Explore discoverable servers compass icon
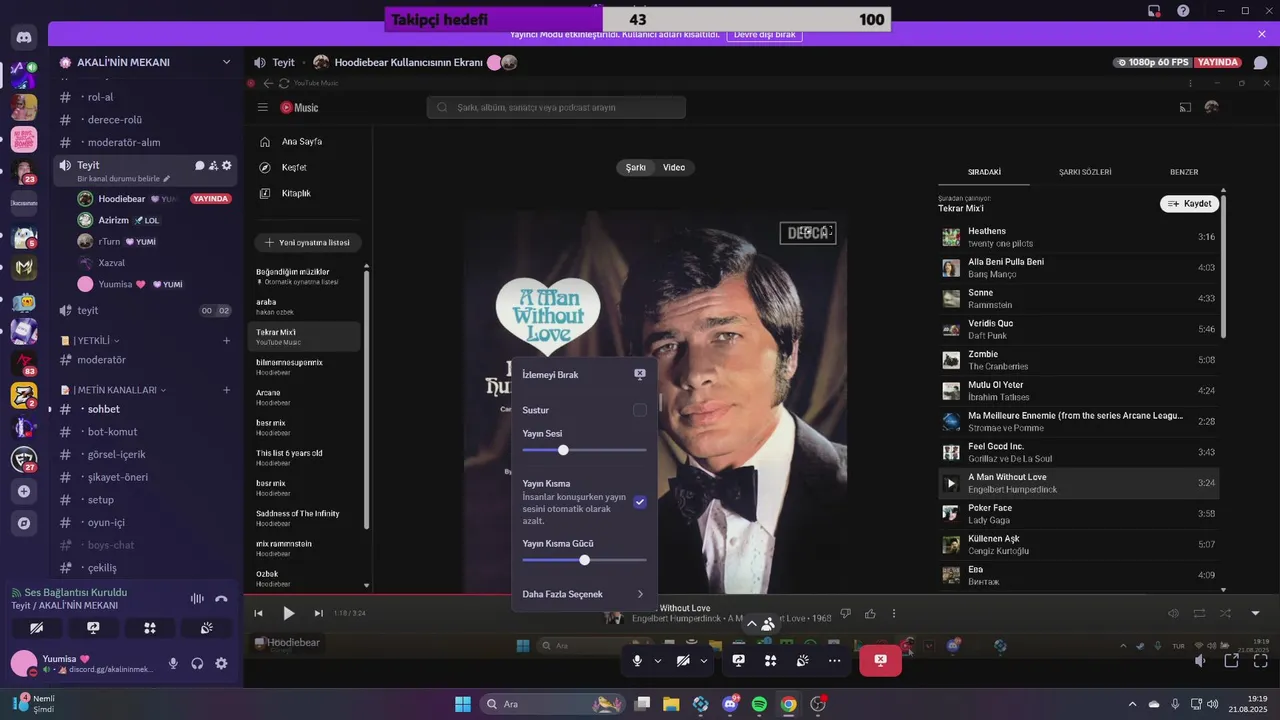The height and width of the screenshot is (720, 1280). 24,523
